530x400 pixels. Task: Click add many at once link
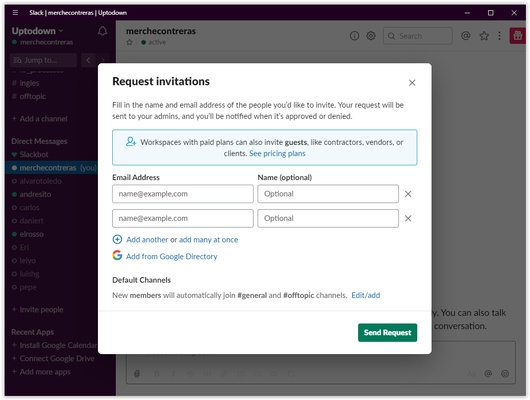tap(208, 240)
